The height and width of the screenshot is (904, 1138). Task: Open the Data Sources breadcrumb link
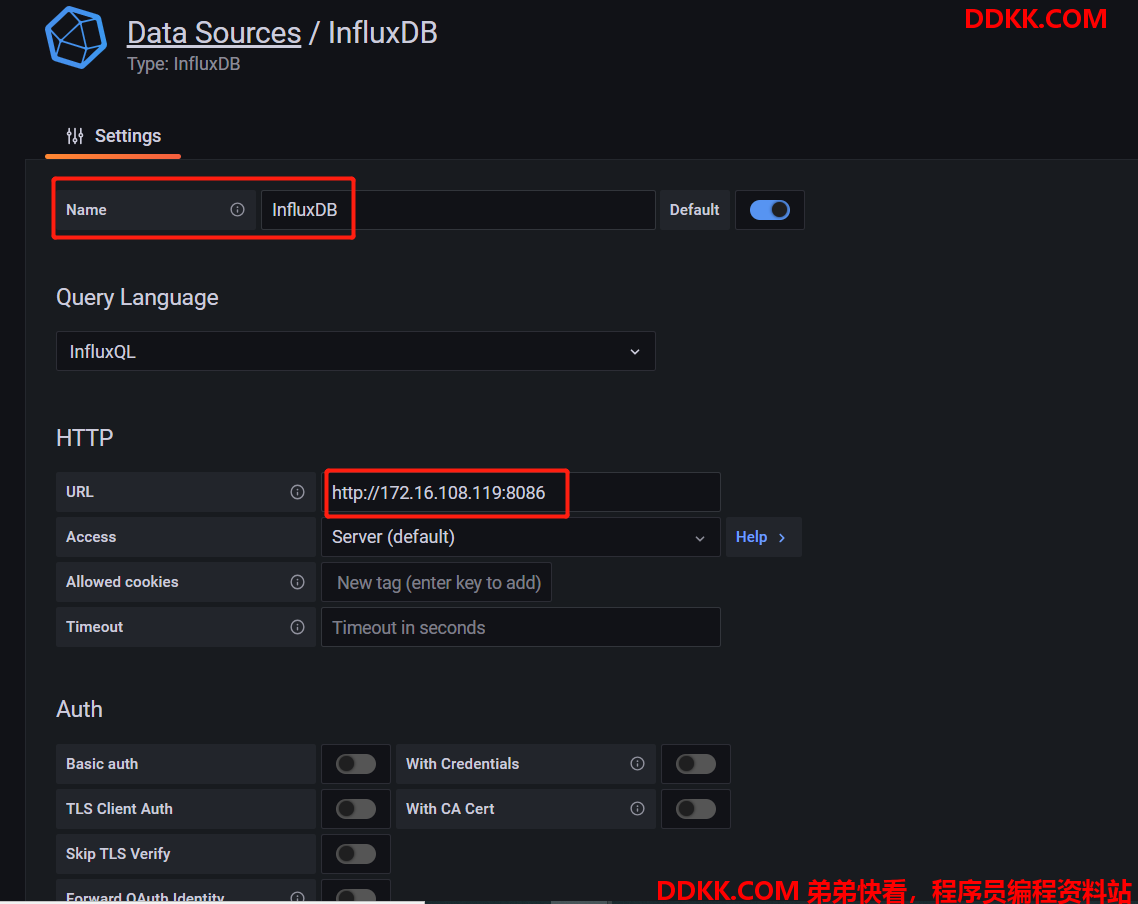(x=214, y=33)
